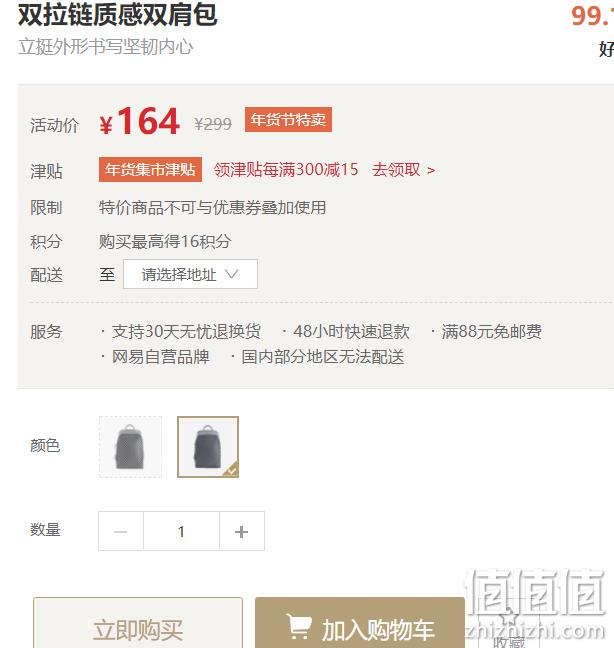Image resolution: width=614 pixels, height=648 pixels.
Task: Click the 领津贴每满300减15 promotion text
Action: point(286,169)
